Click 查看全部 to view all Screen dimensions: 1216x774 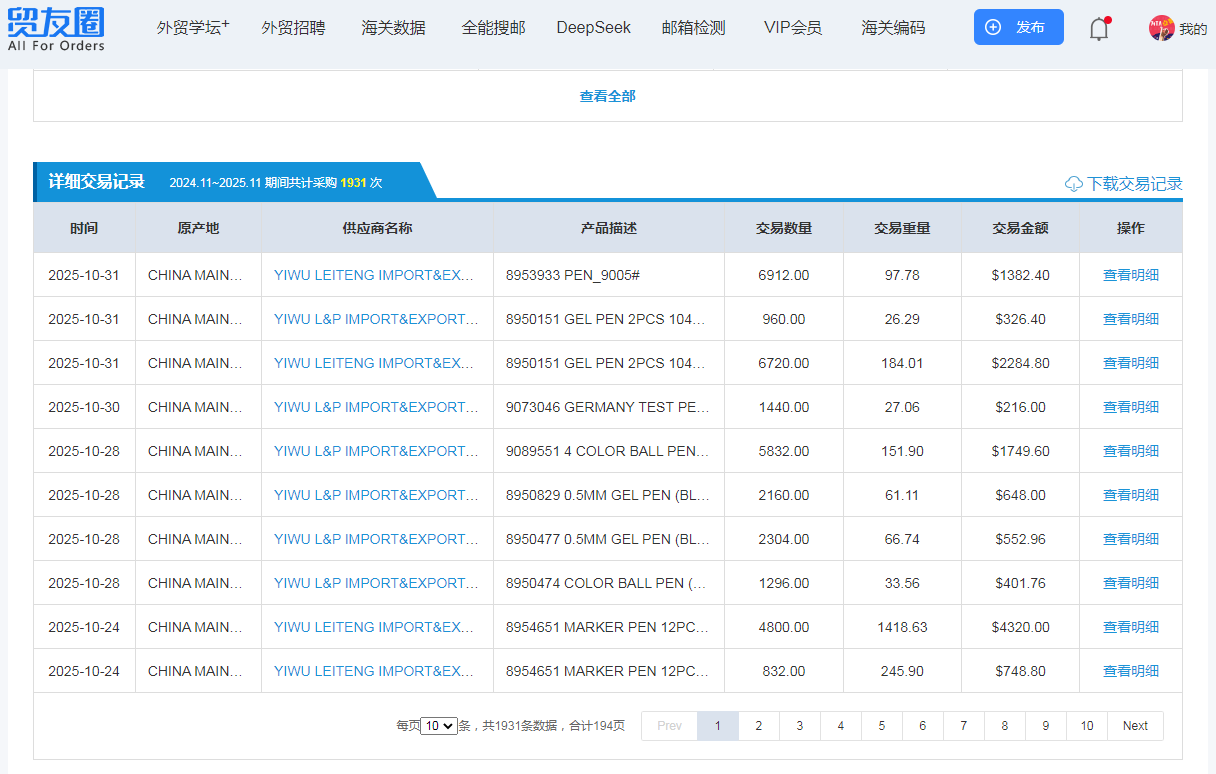[607, 96]
